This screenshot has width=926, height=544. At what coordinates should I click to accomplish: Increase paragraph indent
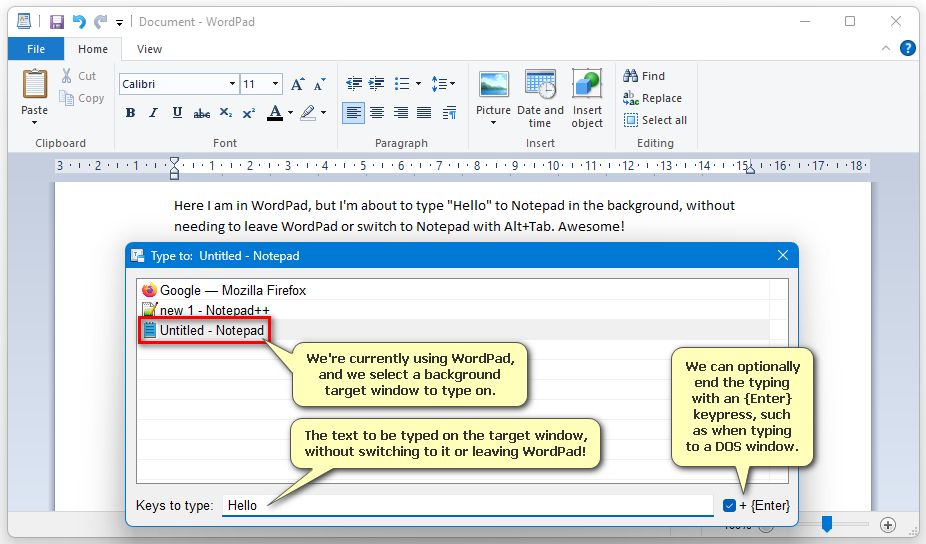pyautogui.click(x=376, y=84)
